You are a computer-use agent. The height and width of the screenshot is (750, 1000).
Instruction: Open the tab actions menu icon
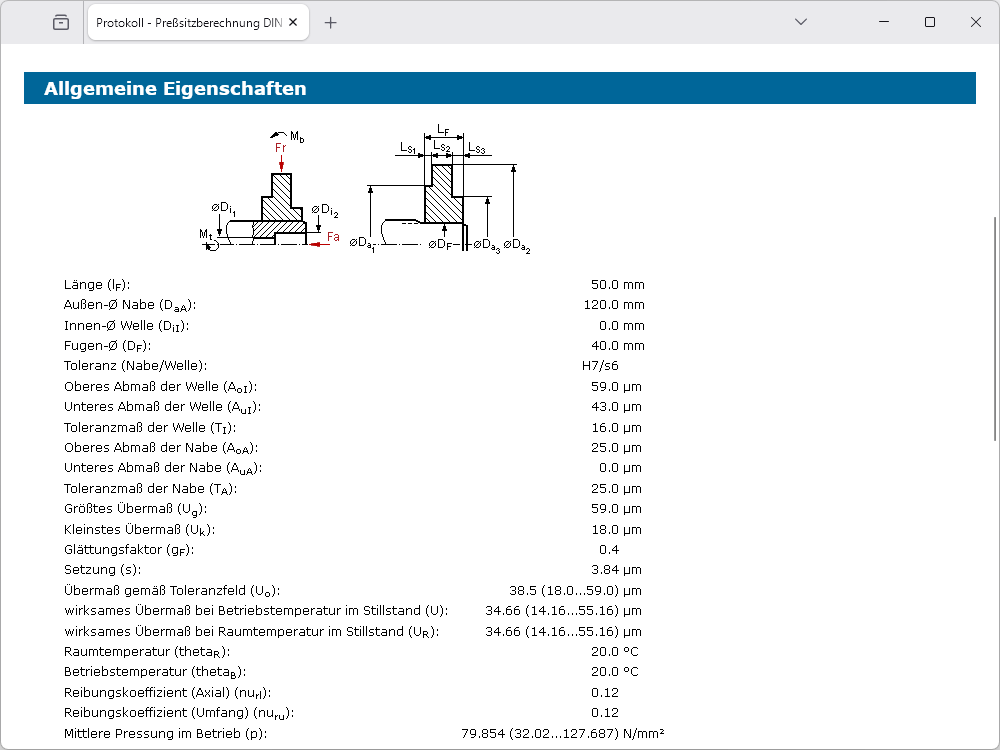(x=61, y=22)
